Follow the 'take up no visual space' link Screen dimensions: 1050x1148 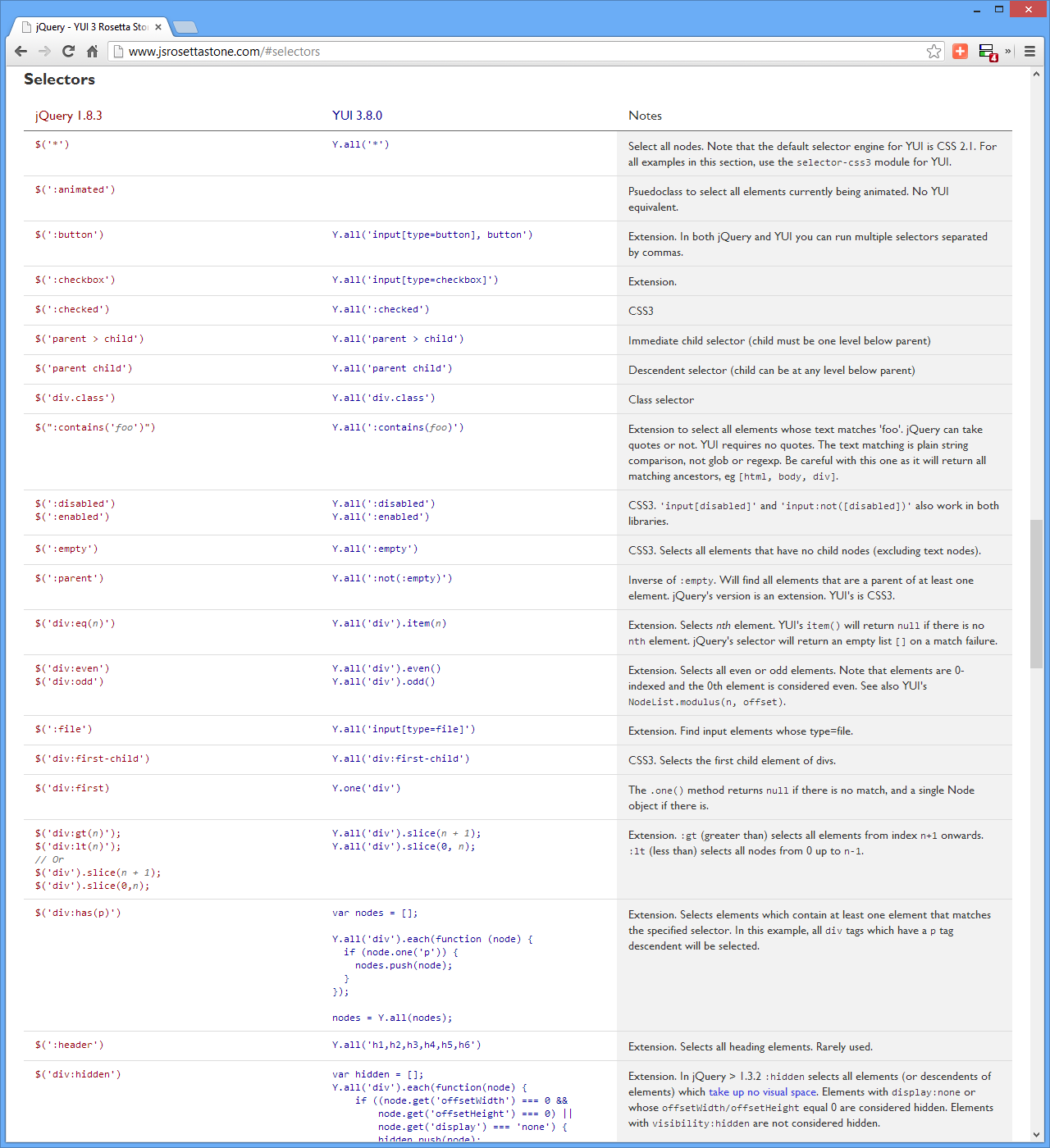tap(763, 1092)
